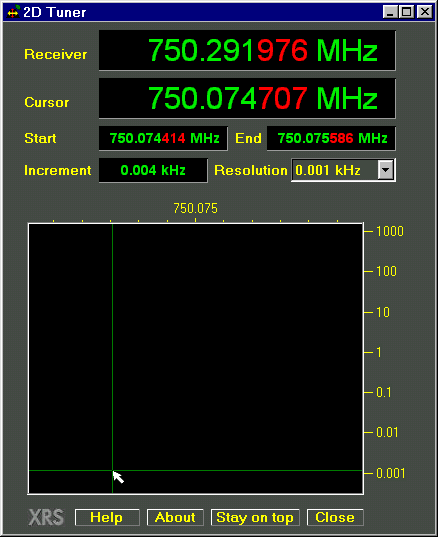Click the horizontal green cursor line
Viewport: 438px width, 537px height.
coord(196,471)
